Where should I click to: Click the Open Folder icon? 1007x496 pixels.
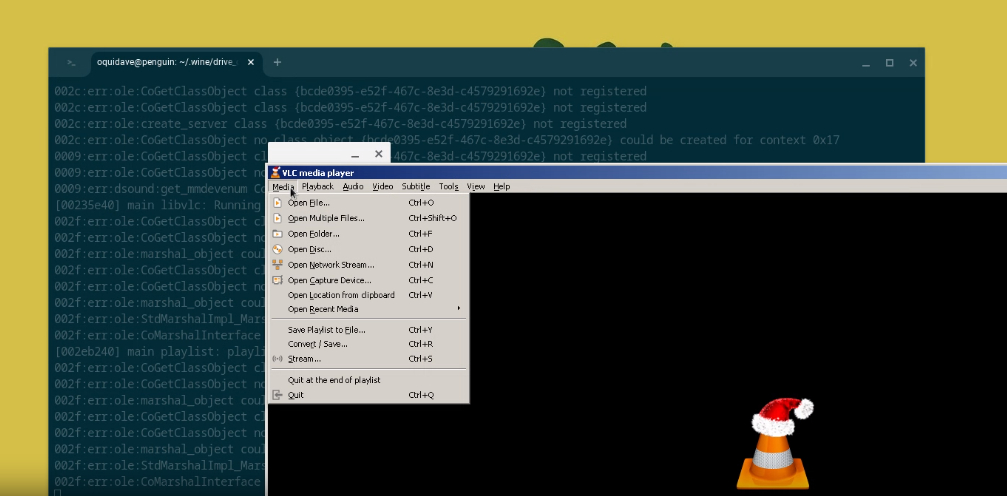click(277, 234)
